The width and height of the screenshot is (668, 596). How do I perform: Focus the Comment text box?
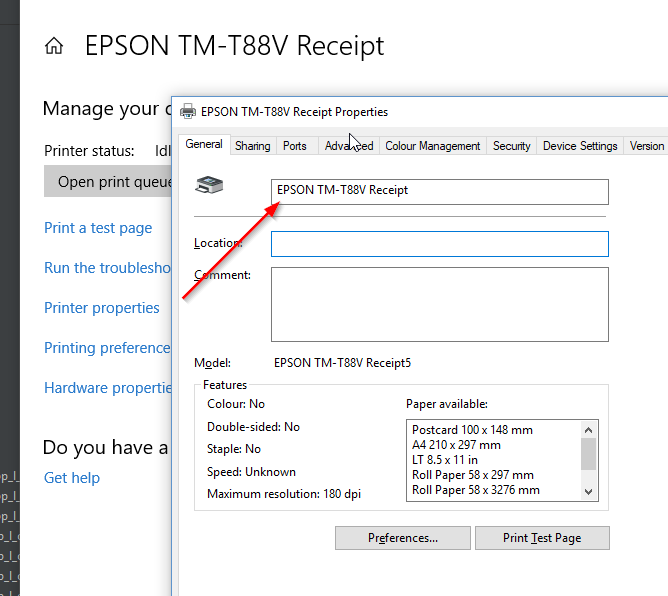click(x=439, y=304)
